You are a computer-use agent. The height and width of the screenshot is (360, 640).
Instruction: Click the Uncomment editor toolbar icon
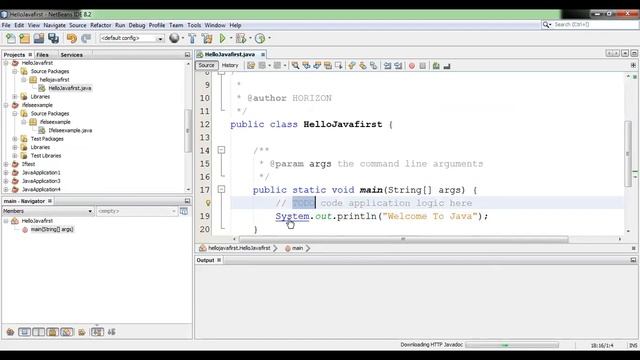point(447,66)
